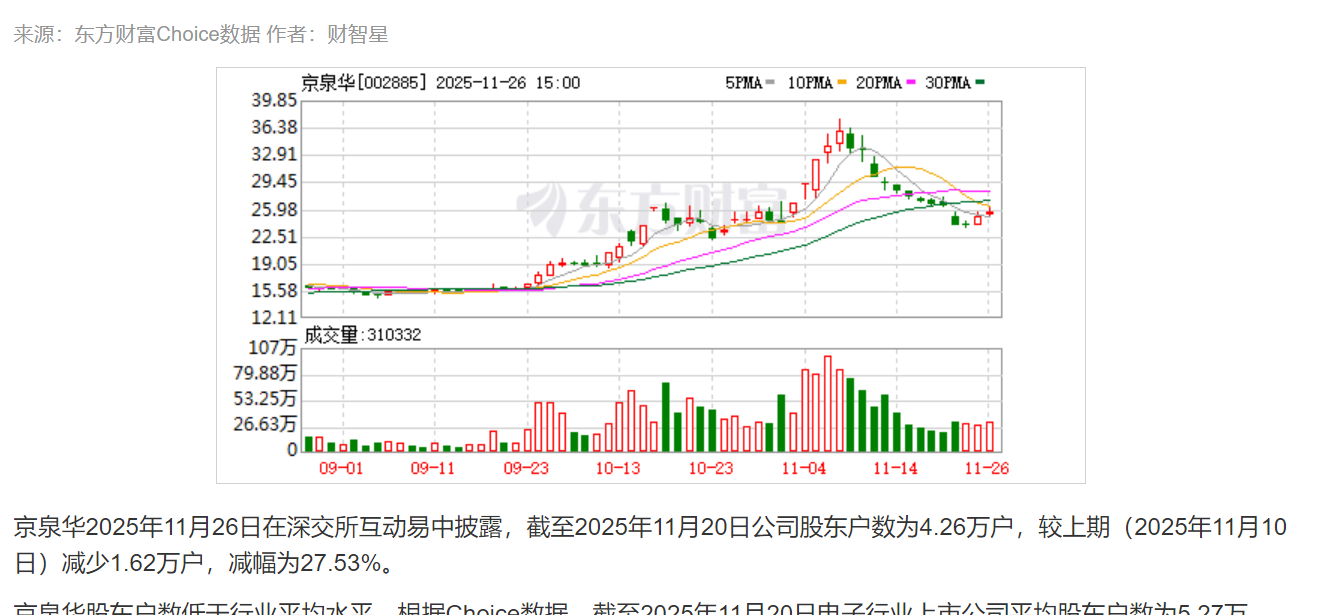The height and width of the screenshot is (615, 1319).
Task: Click the 30PMA legend label
Action: coord(948,83)
